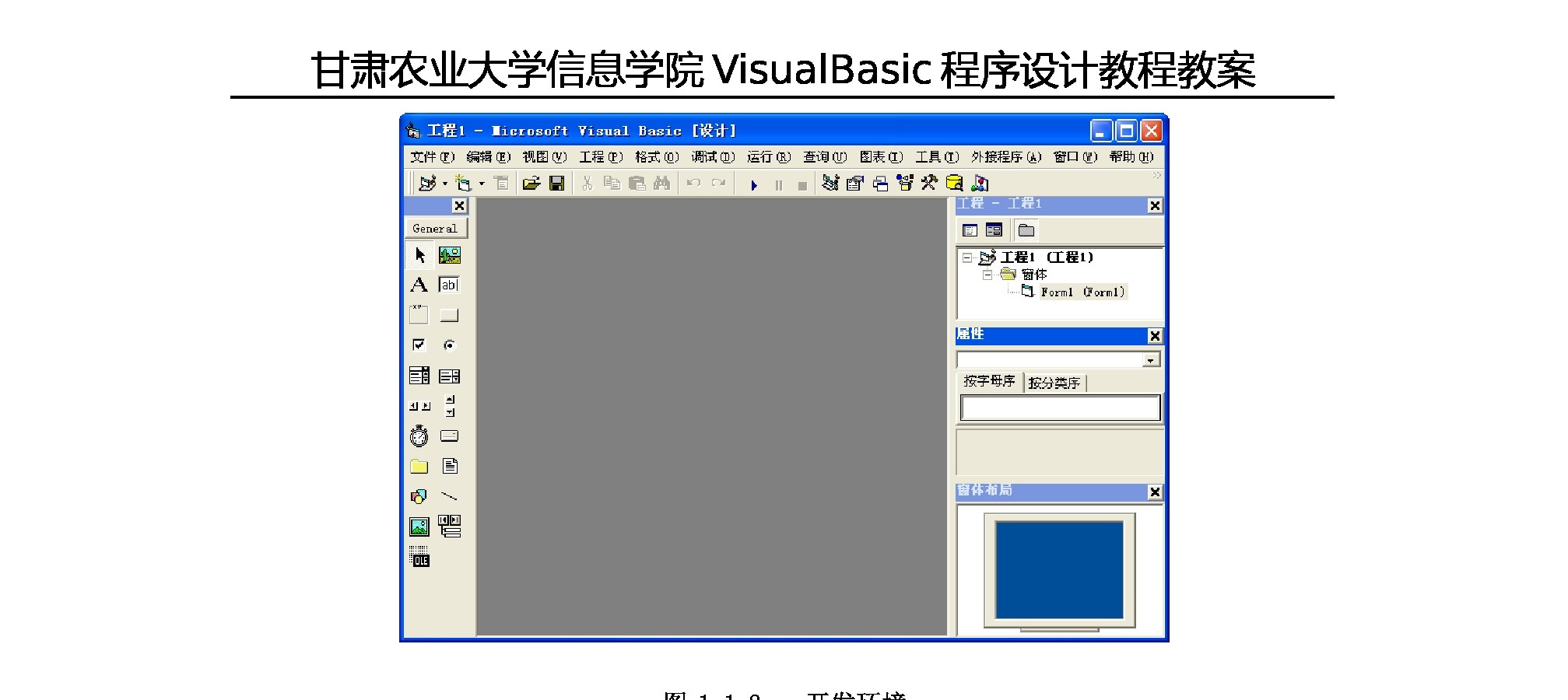
Task: Click the Redo arrow icon
Action: (x=718, y=183)
